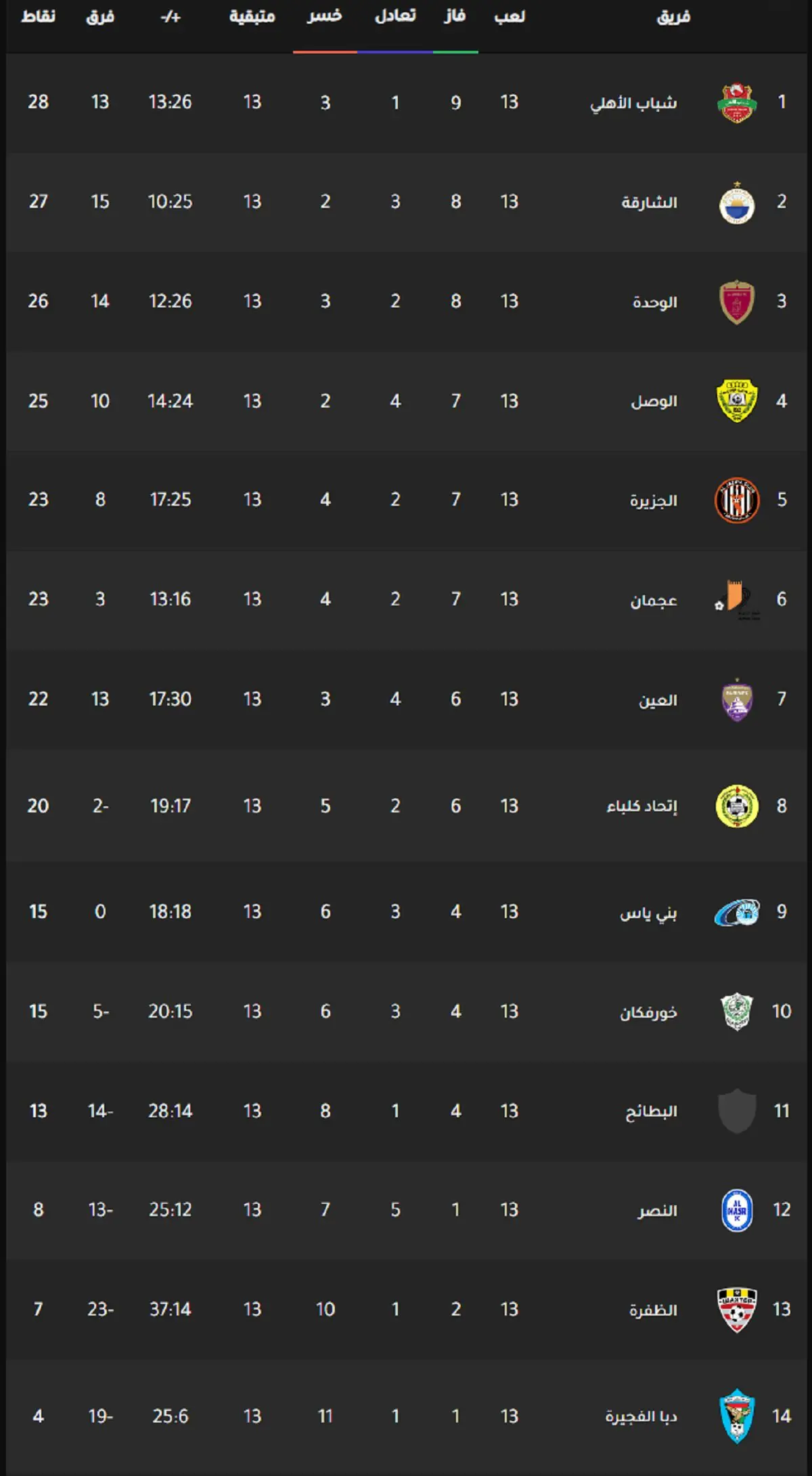Click the Al Ain purple crest icon
This screenshot has height=1476, width=812.
(x=737, y=700)
